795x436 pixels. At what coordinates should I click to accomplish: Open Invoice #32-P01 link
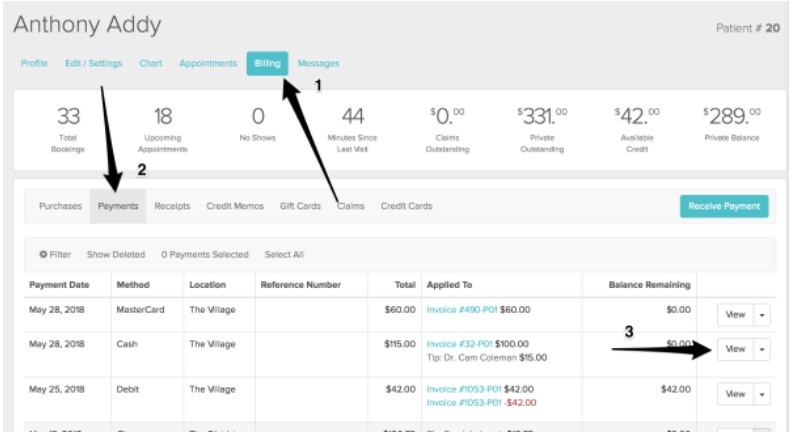click(459, 343)
